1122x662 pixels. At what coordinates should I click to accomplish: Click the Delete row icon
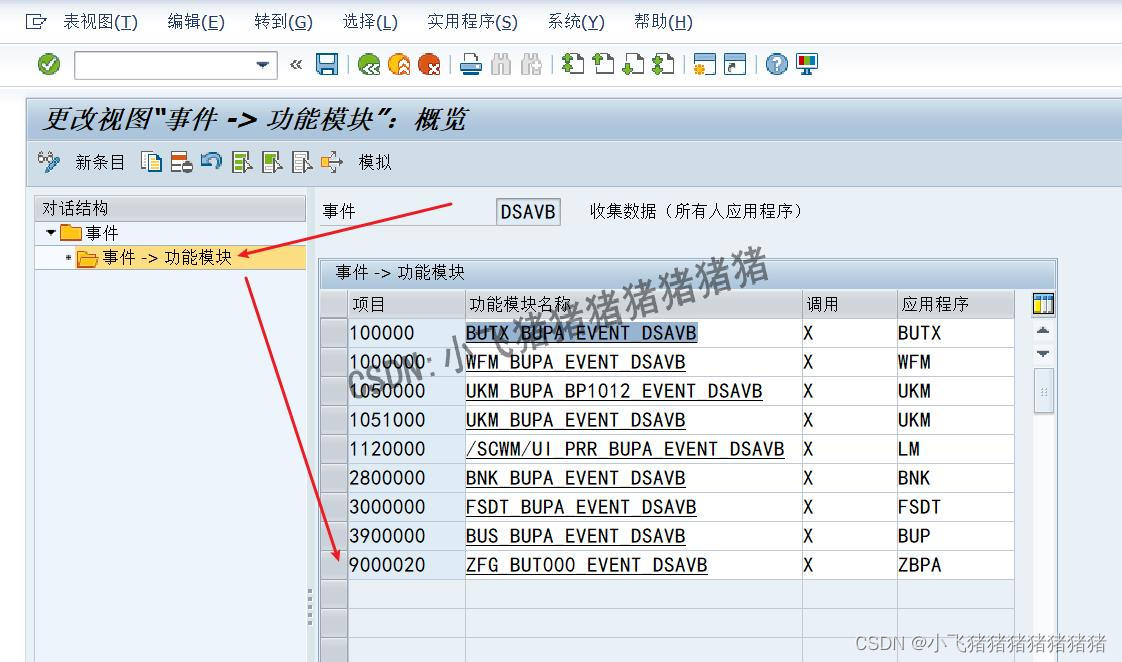(181, 162)
